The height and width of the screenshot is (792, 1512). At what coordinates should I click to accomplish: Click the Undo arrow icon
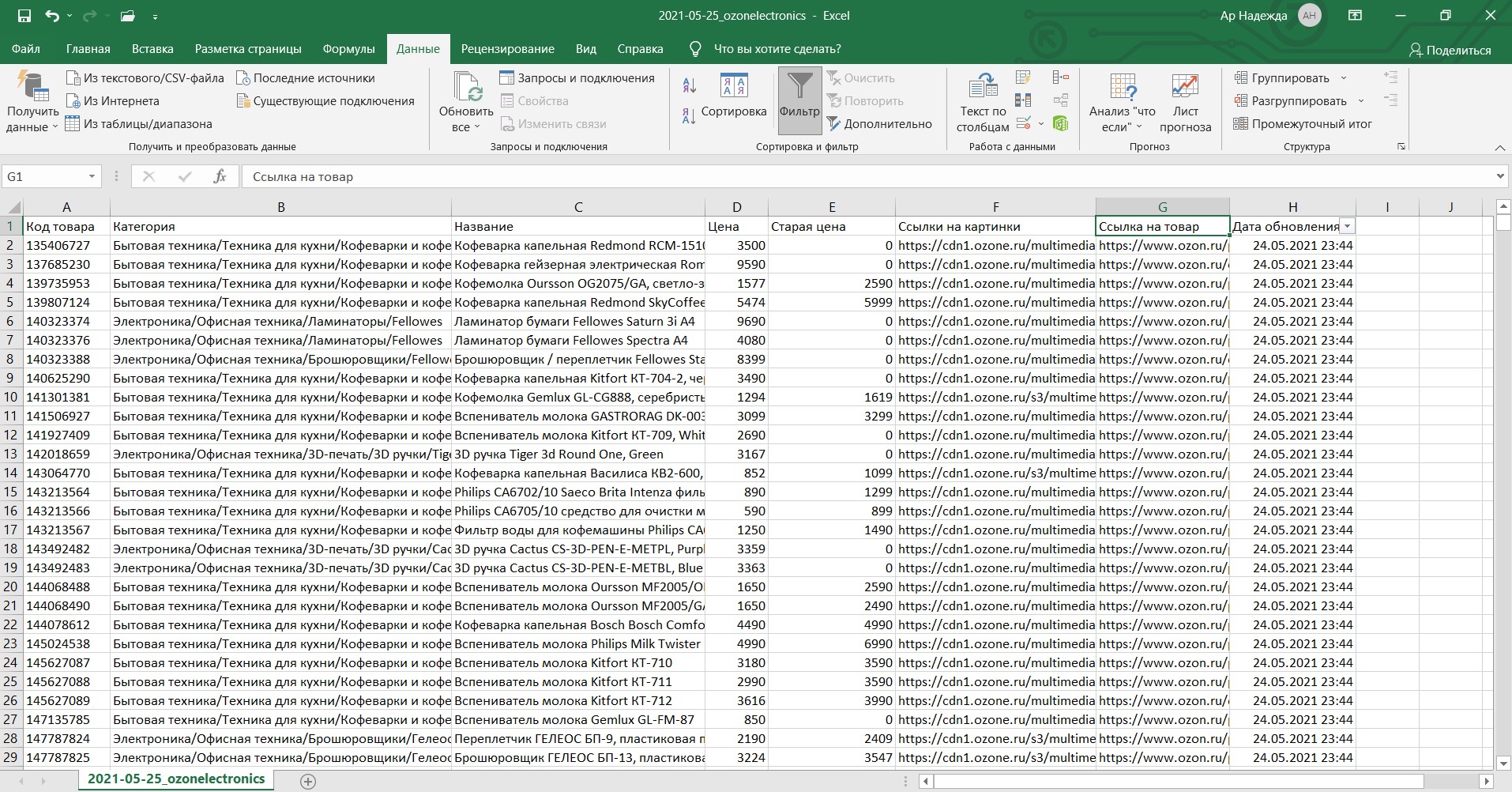click(x=52, y=16)
